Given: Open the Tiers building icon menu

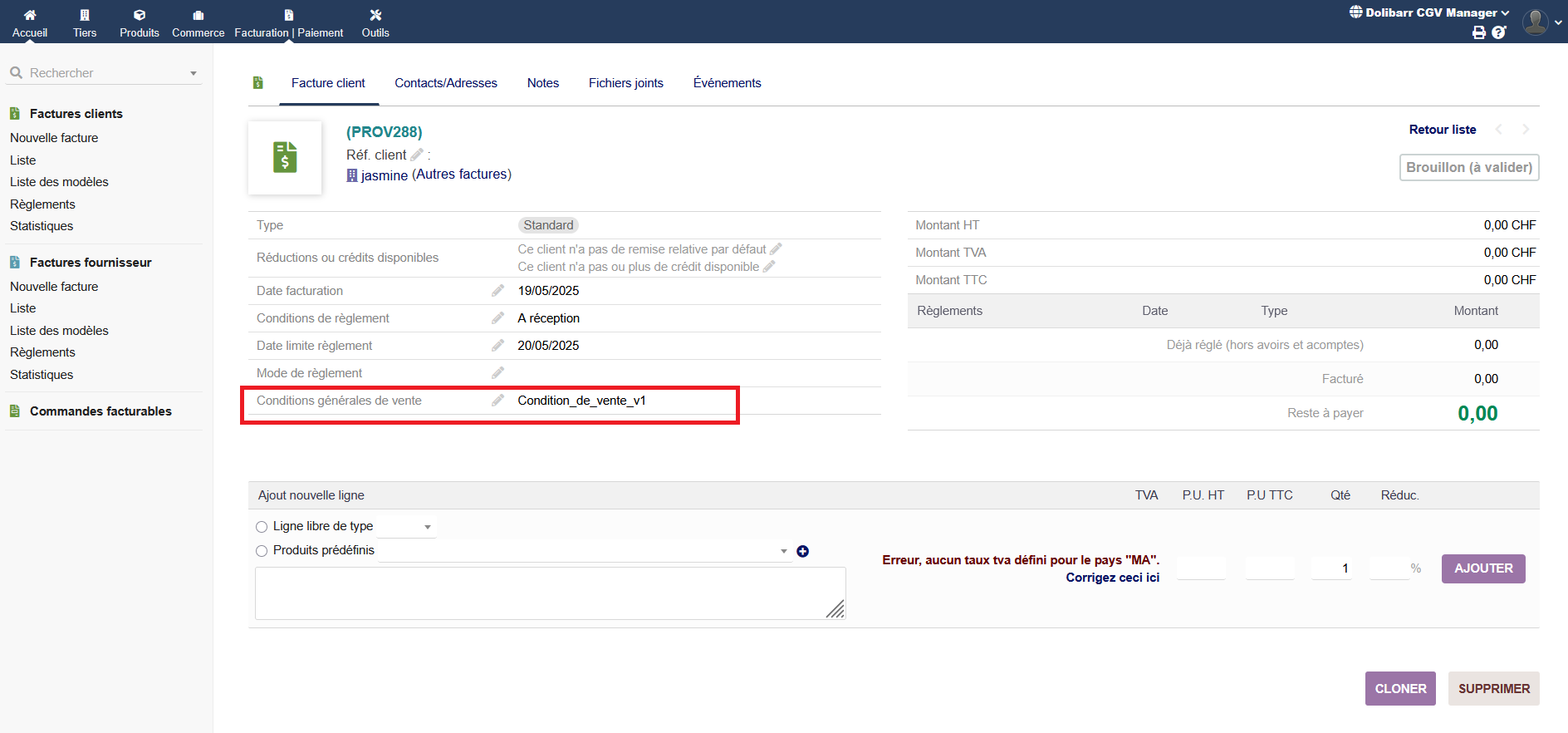Looking at the screenshot, I should pyautogui.click(x=85, y=15).
